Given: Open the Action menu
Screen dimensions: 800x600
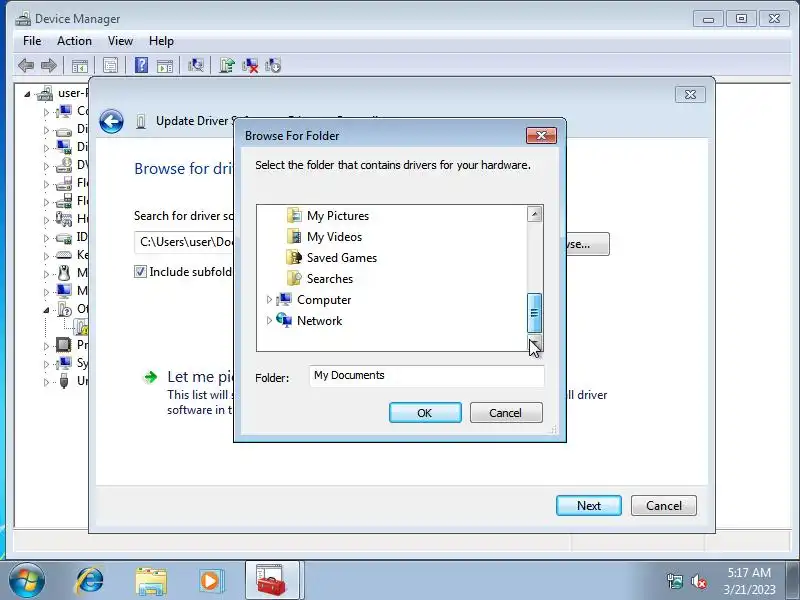Looking at the screenshot, I should pos(74,41).
